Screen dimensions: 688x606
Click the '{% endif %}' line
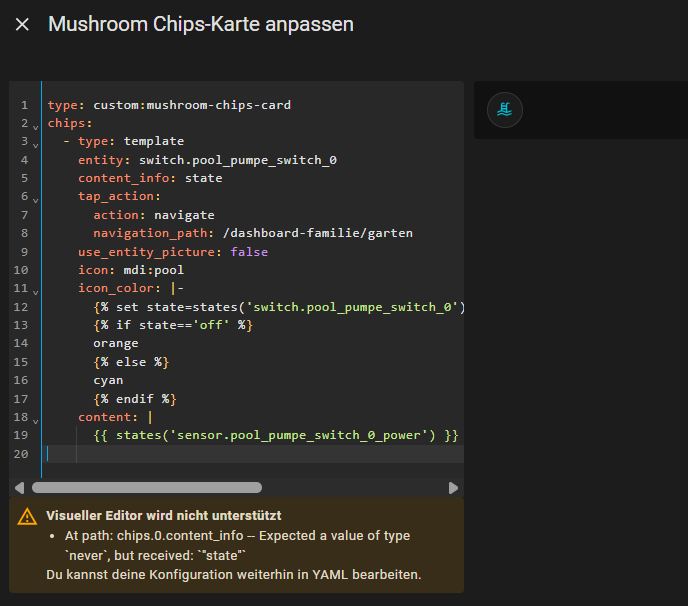coord(135,399)
